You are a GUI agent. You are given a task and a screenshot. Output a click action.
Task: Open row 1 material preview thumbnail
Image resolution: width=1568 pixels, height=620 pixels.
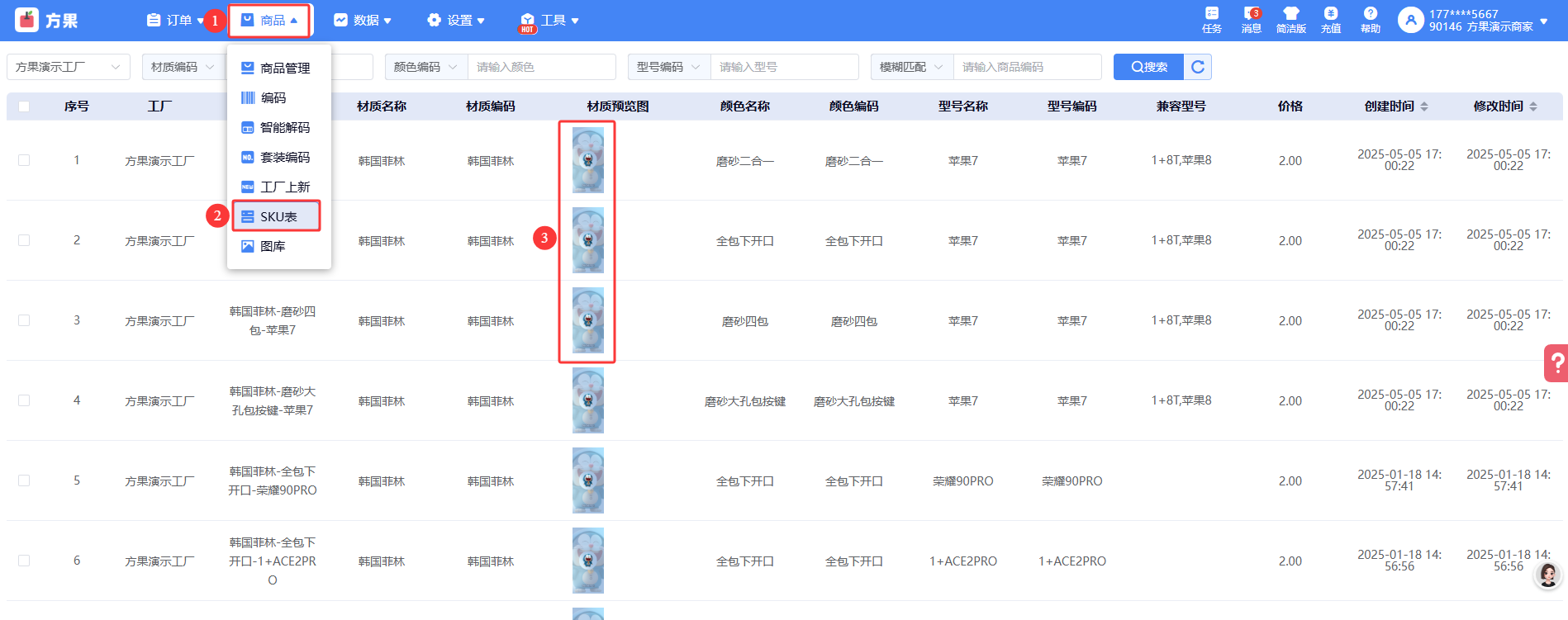pyautogui.click(x=588, y=160)
